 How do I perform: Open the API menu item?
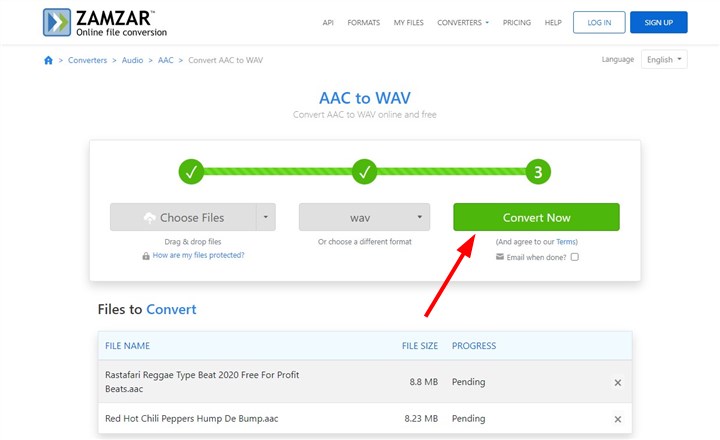click(328, 23)
